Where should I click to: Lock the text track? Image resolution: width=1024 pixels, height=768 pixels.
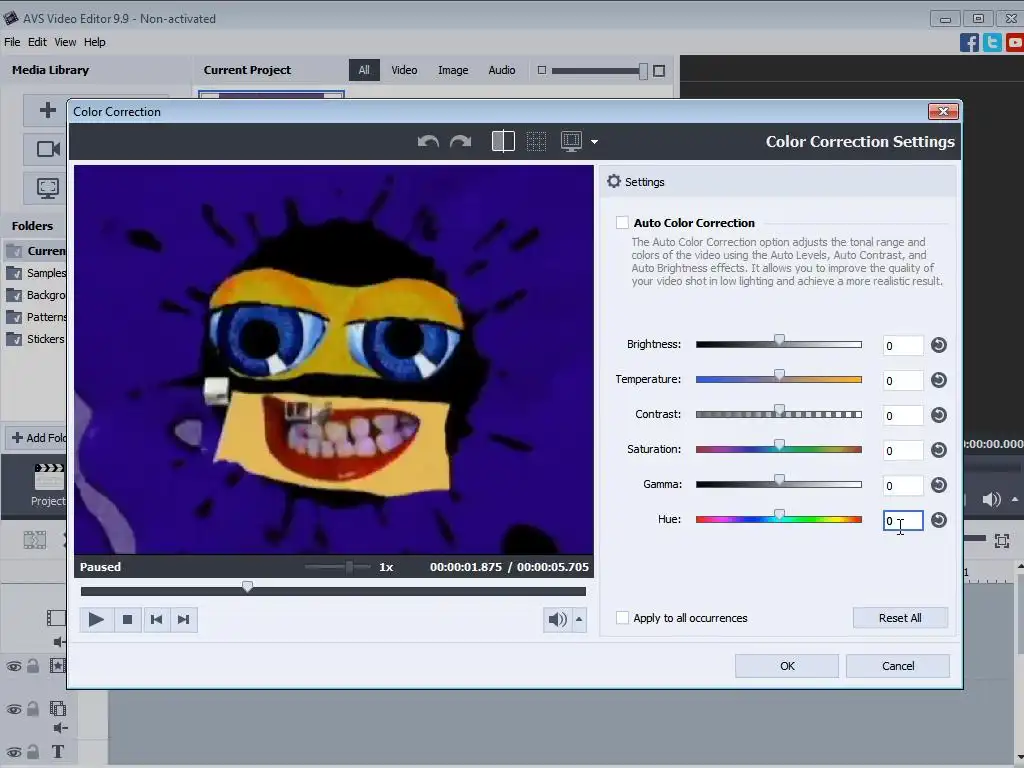[x=33, y=752]
